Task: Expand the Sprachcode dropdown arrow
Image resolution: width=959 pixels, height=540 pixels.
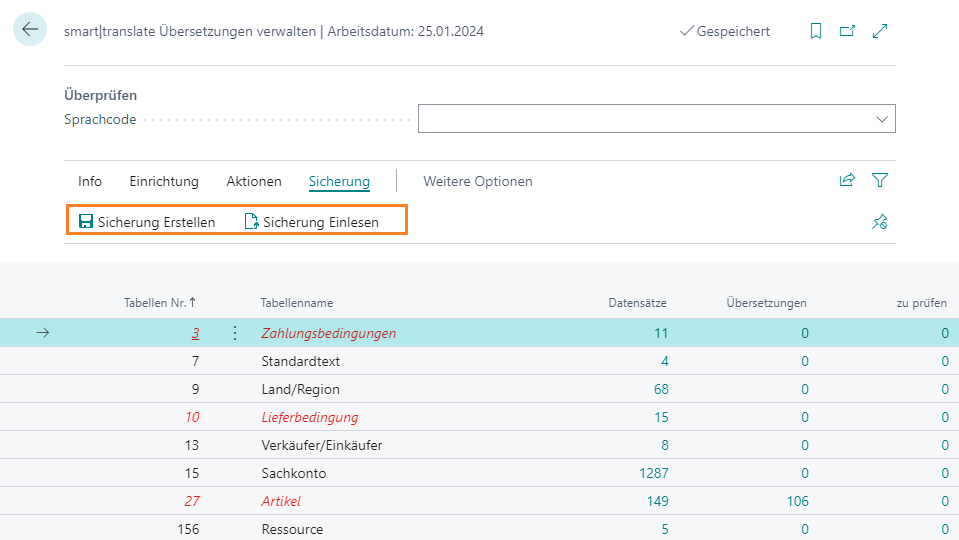Action: coord(881,119)
